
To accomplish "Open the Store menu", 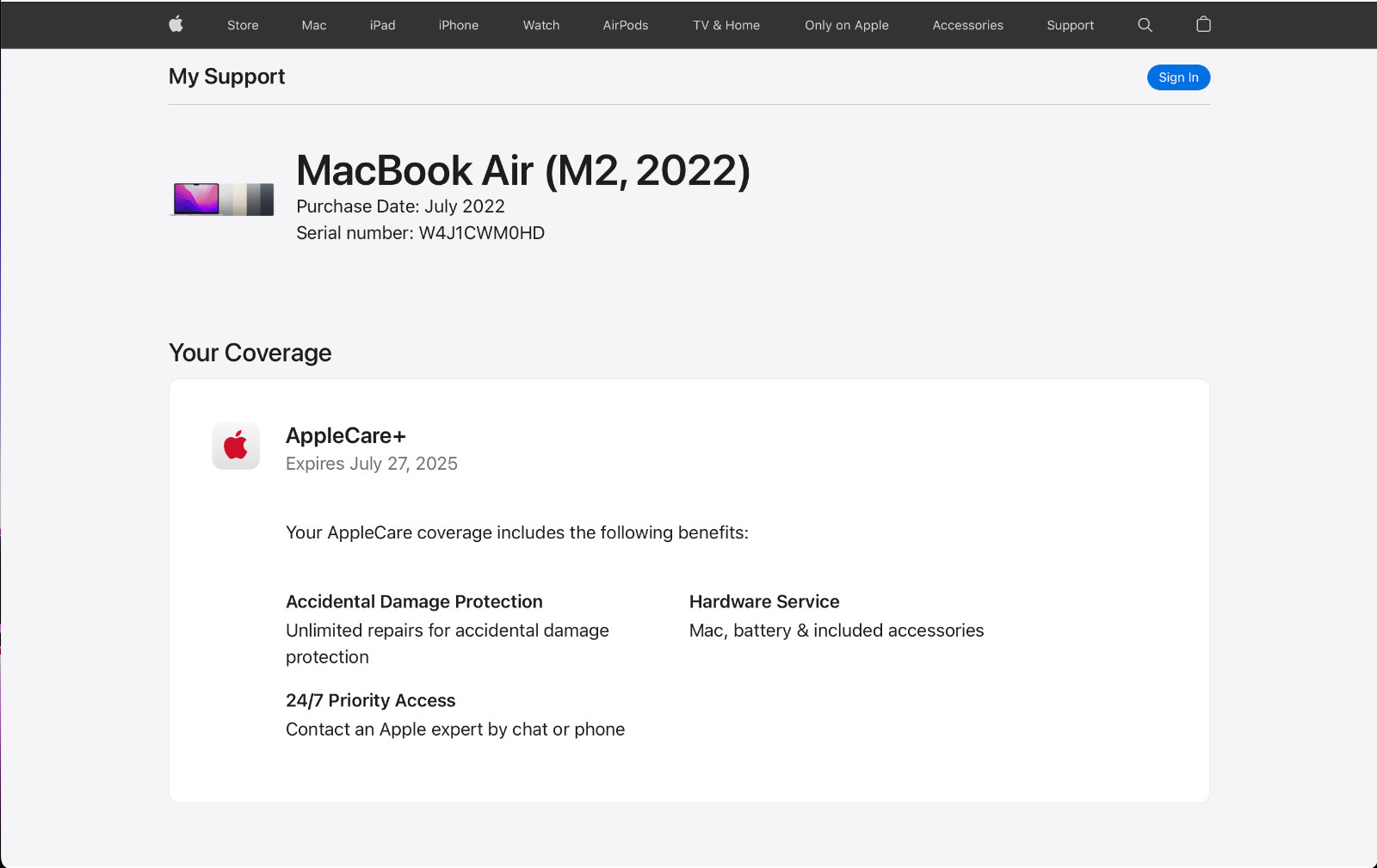I will pyautogui.click(x=243, y=25).
